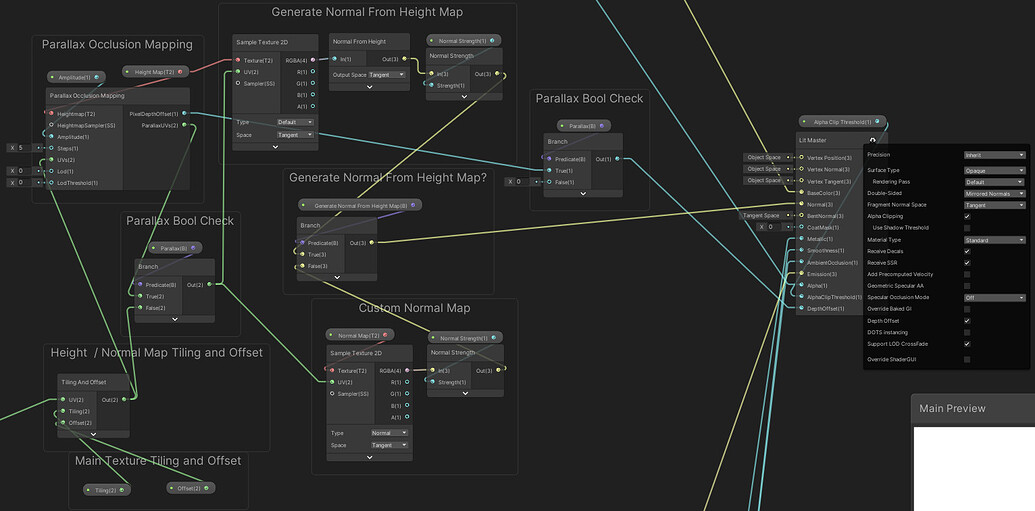Disable the Alpha Clipping checkbox
The image size is (1035, 511).
967,216
